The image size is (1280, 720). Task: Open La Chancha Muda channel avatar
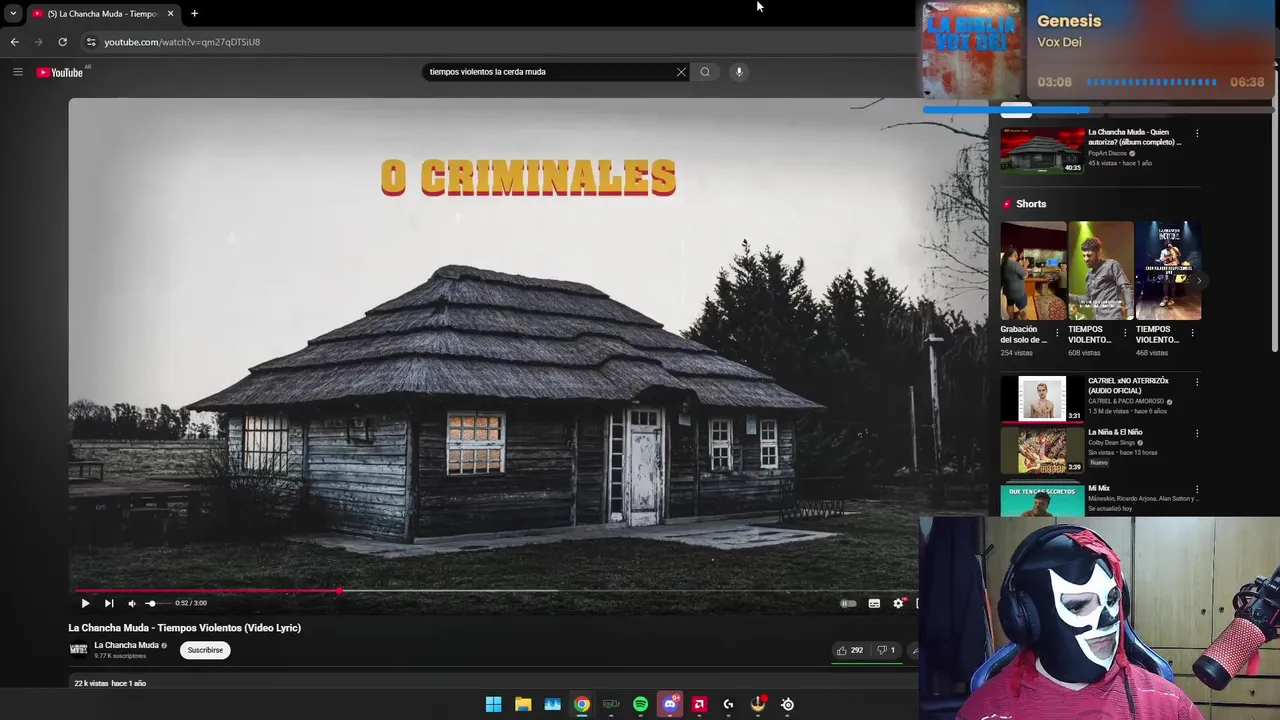click(x=78, y=650)
